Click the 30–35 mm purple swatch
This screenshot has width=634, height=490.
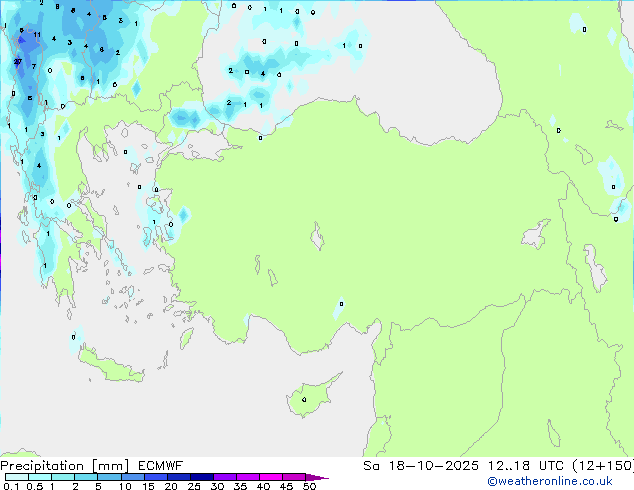point(224,477)
